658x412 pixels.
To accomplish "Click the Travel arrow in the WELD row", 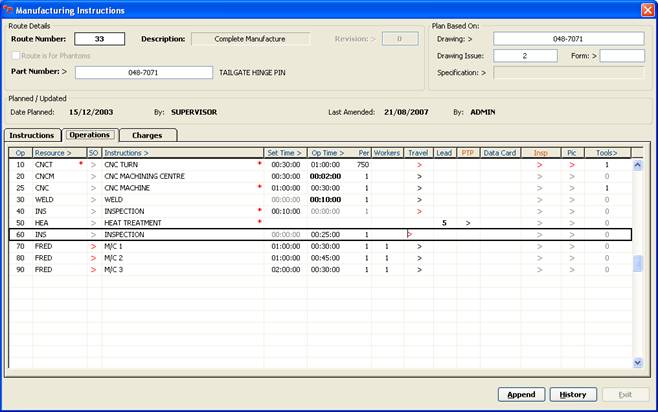I will click(x=419, y=200).
